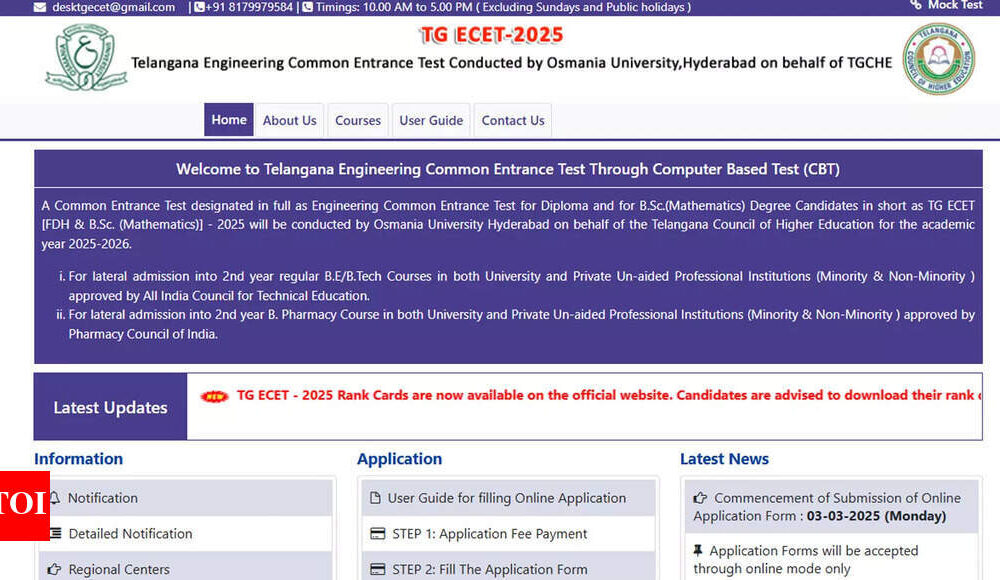Go to the Courses tab

(358, 120)
